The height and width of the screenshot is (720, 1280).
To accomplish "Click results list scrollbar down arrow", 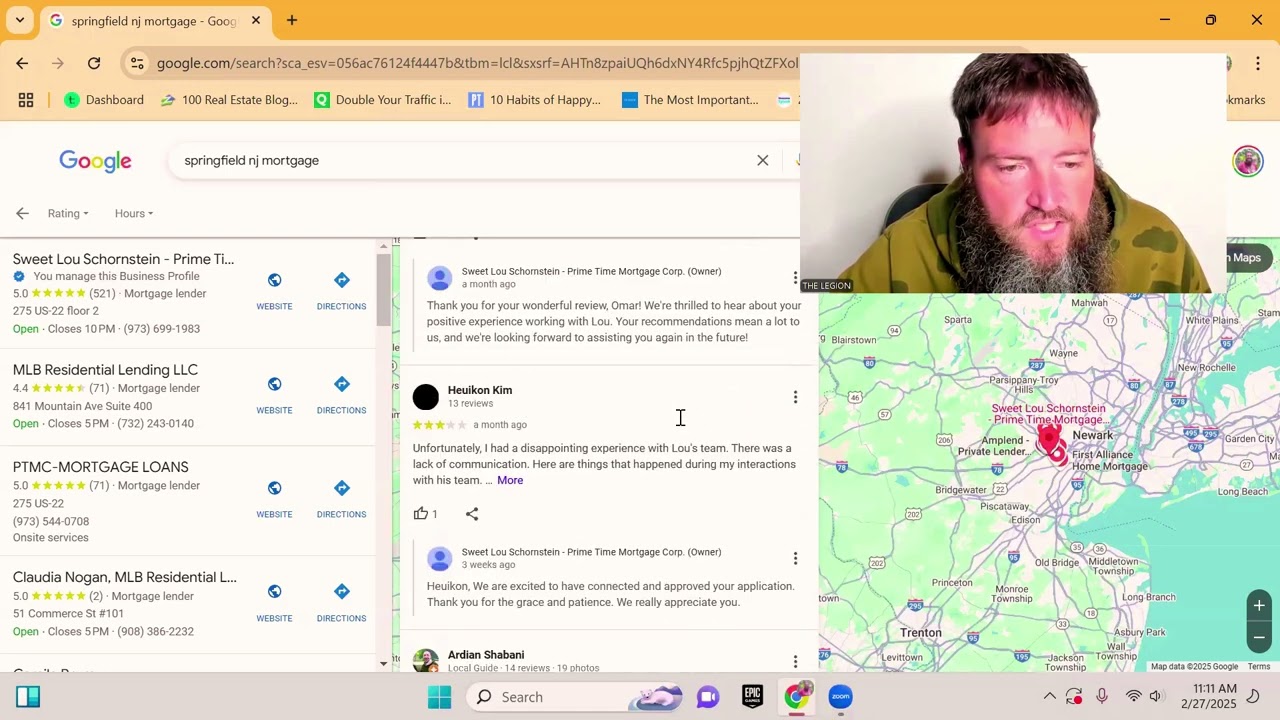I will click(x=383, y=663).
